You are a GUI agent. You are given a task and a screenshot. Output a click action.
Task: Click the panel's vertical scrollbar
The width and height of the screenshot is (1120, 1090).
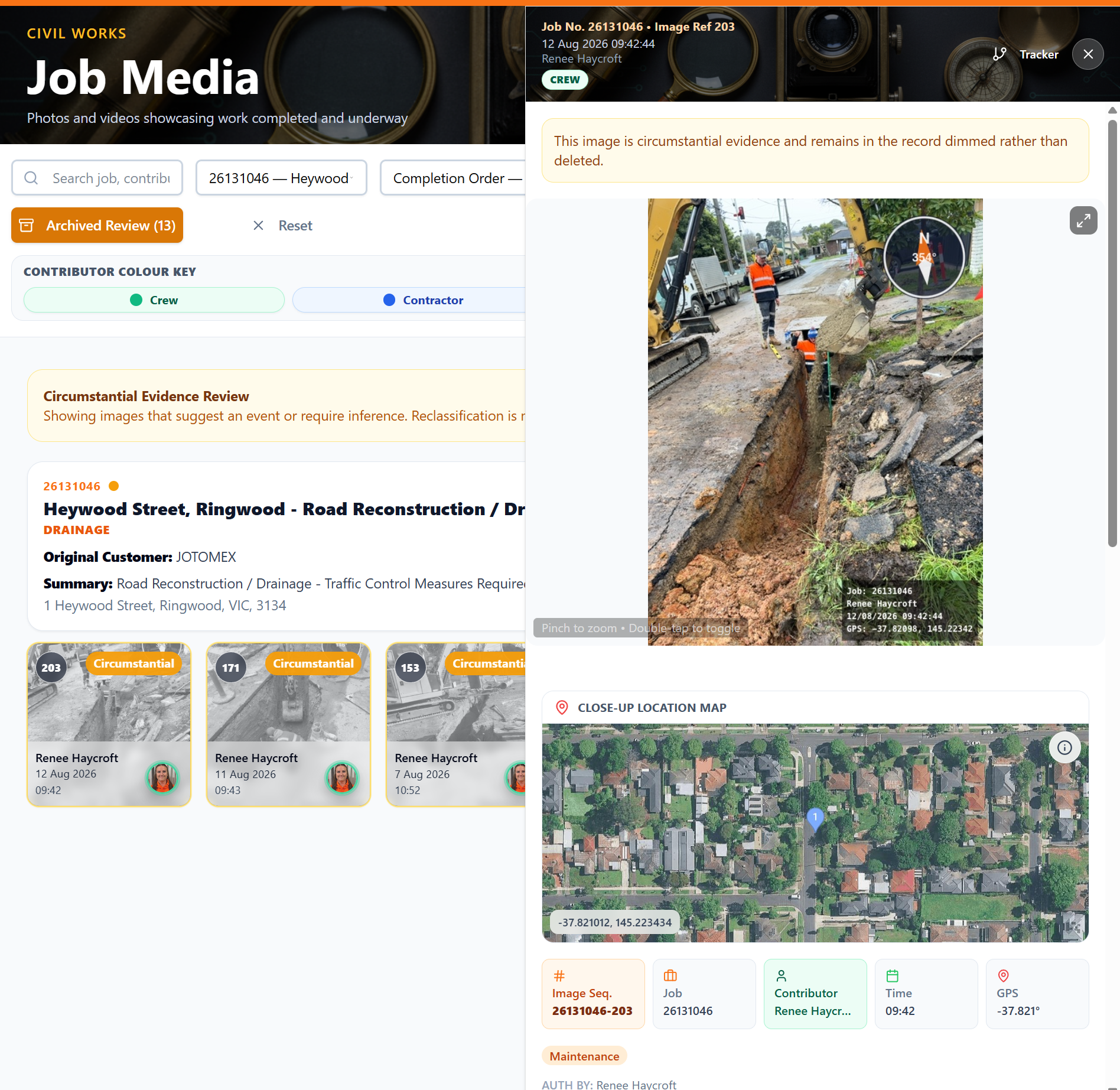[x=1112, y=333]
